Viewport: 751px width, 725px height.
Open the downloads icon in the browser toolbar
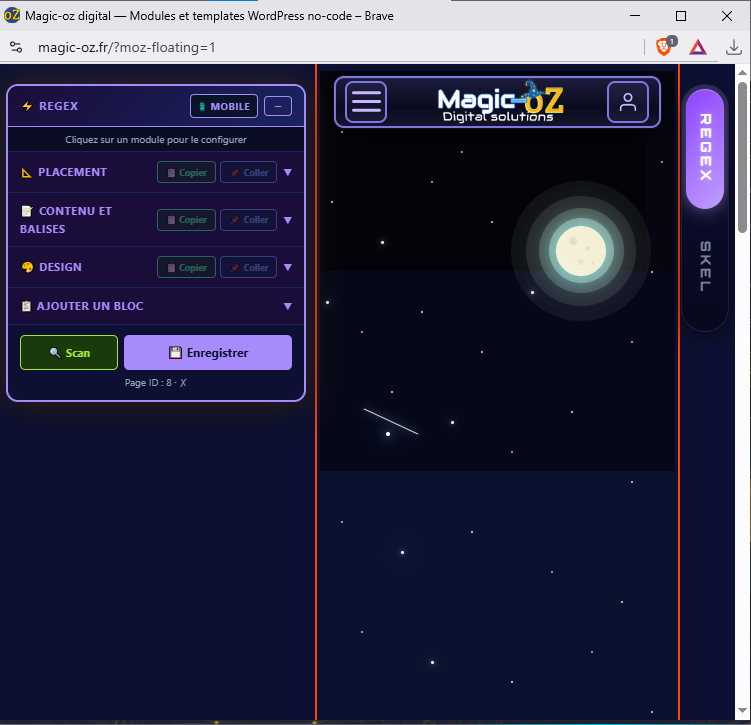click(733, 47)
